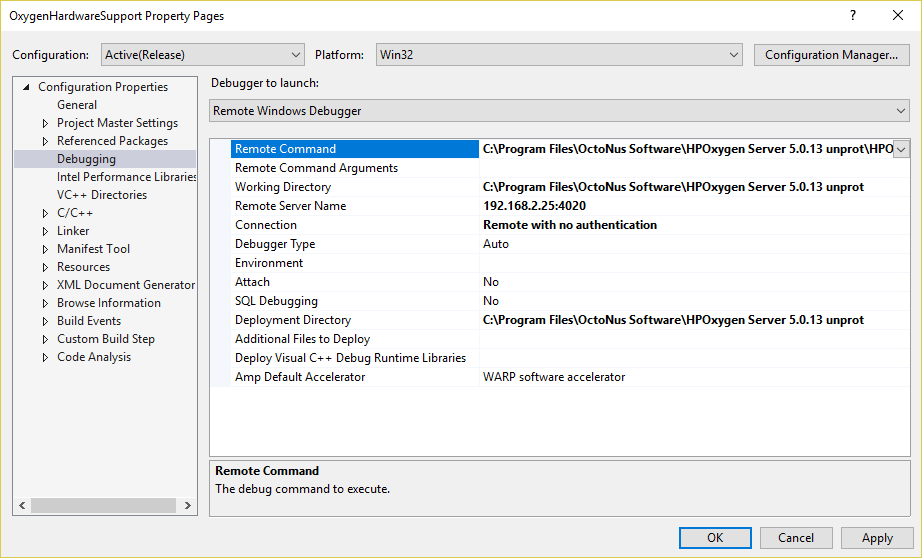Viewport: 922px width, 558px height.
Task: Select Intel Performance Libraries item
Action: [x=126, y=177]
